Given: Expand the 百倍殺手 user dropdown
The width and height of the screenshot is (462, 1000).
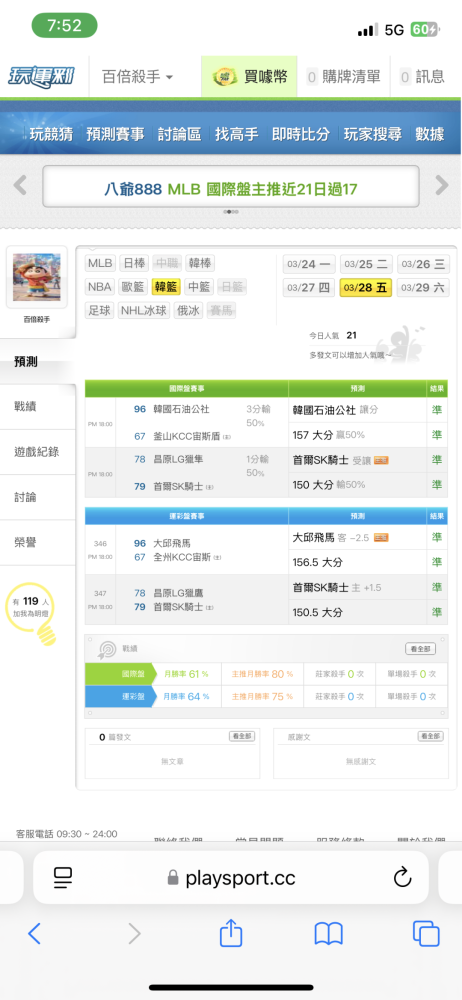Looking at the screenshot, I should (x=138, y=77).
